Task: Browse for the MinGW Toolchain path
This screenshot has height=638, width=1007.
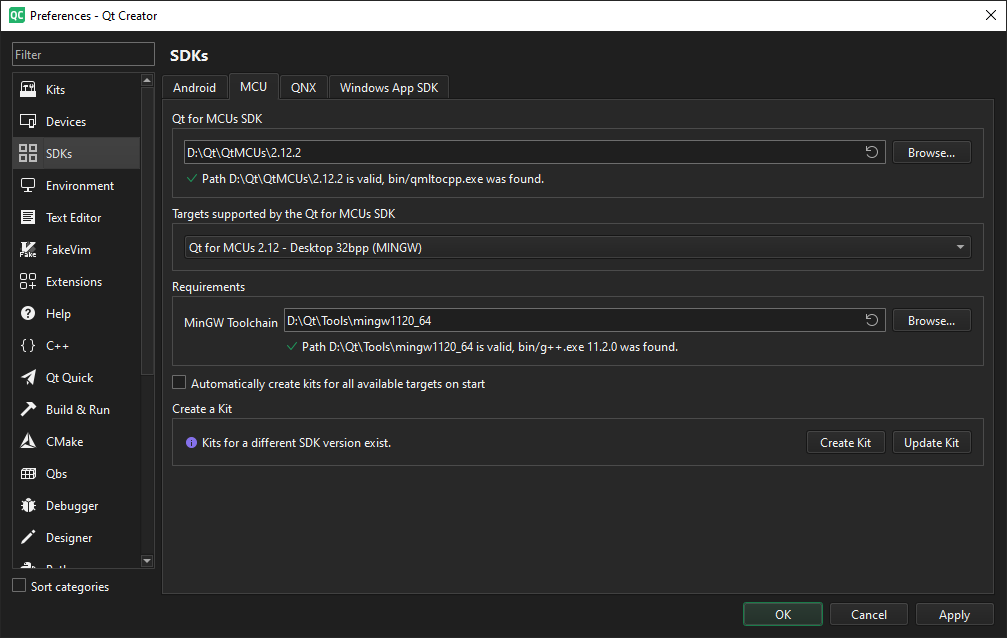Action: tap(931, 320)
